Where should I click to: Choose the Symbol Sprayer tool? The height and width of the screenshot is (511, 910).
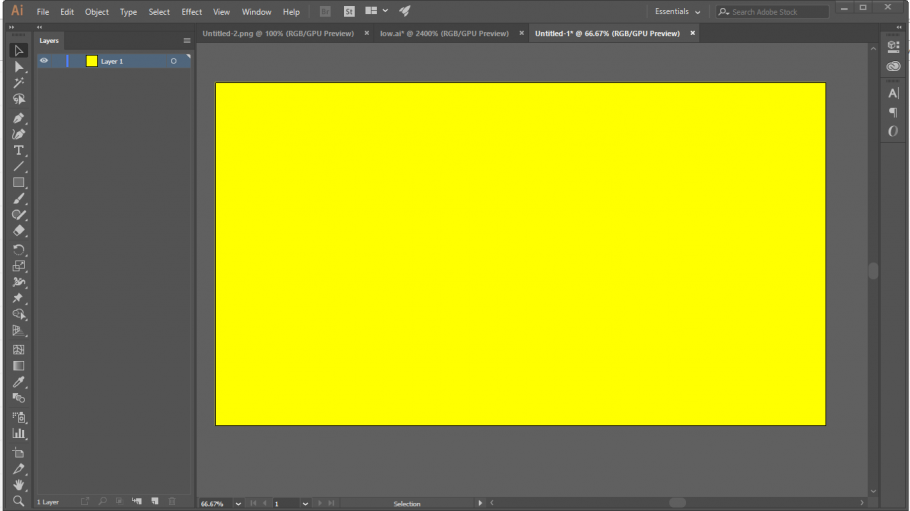click(19, 418)
